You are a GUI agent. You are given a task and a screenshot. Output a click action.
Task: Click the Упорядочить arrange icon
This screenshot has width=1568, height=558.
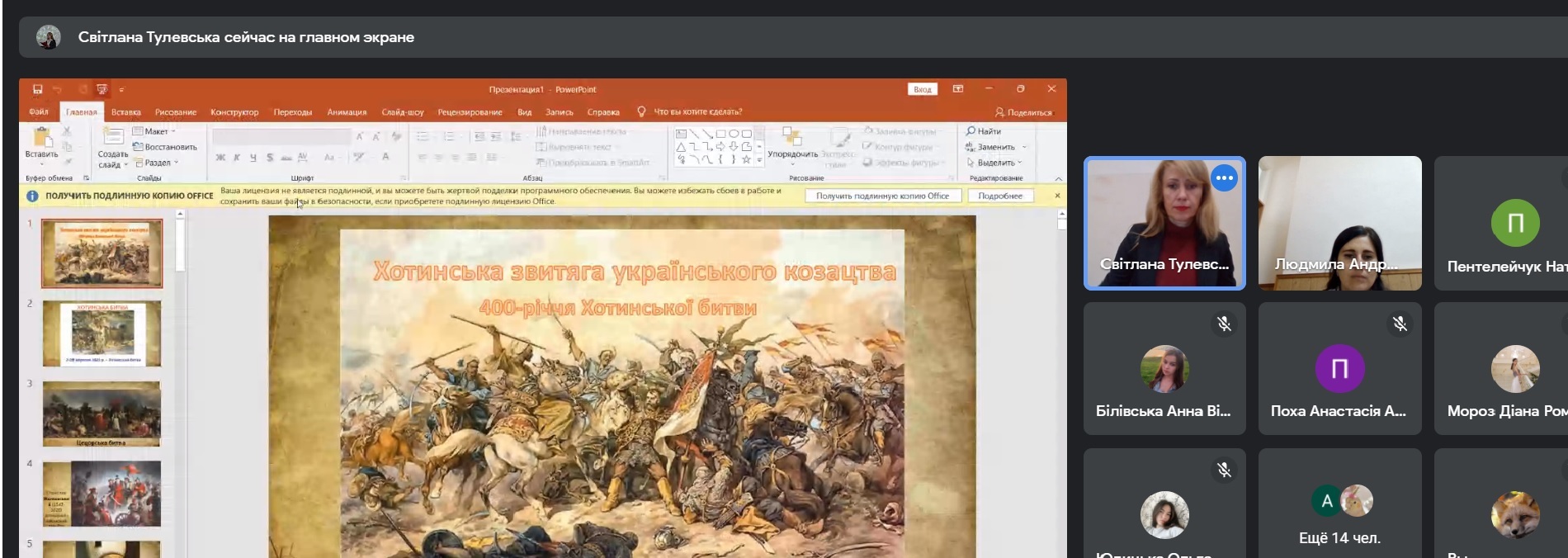(x=791, y=138)
